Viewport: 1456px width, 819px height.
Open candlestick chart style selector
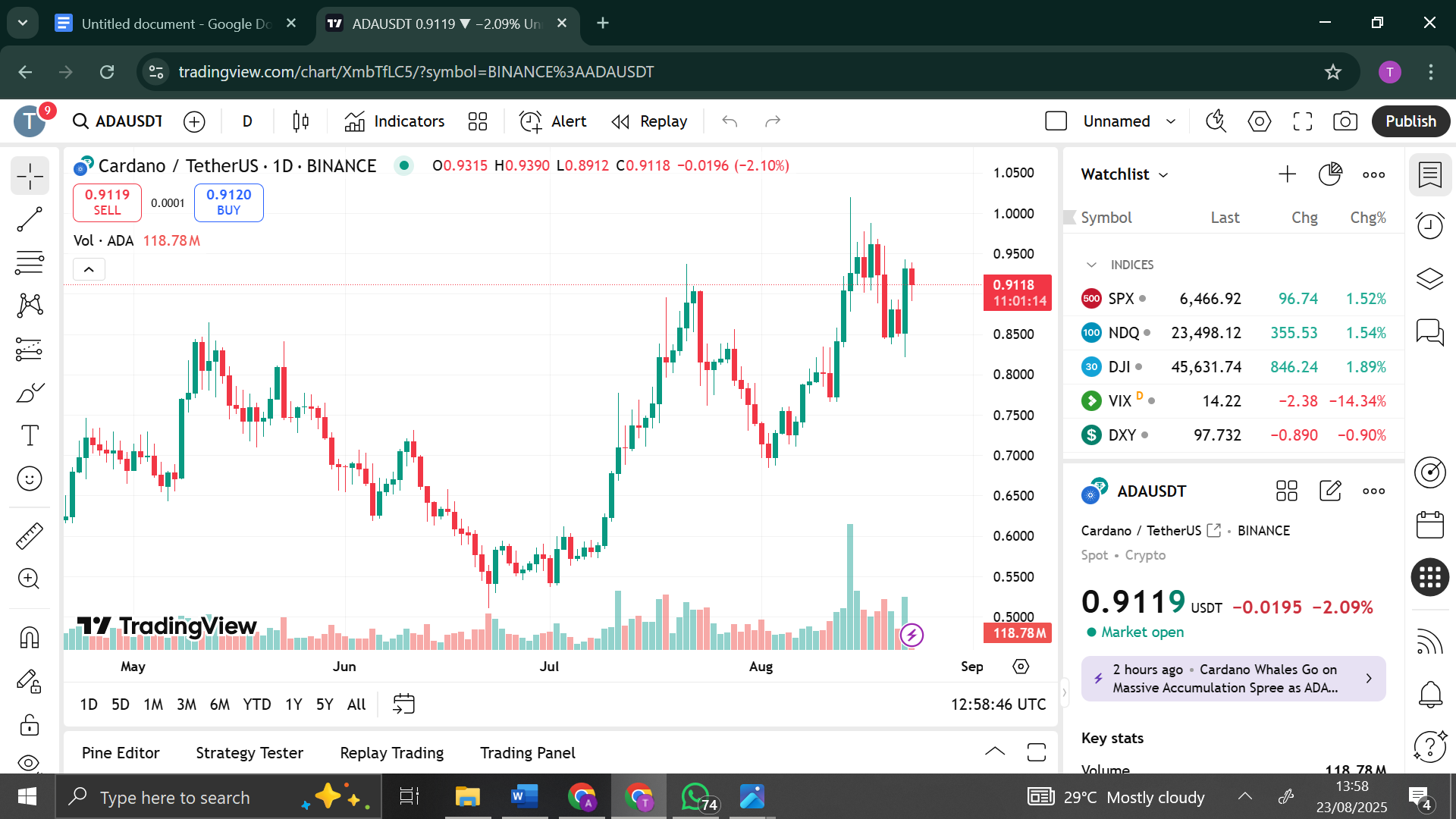(300, 121)
